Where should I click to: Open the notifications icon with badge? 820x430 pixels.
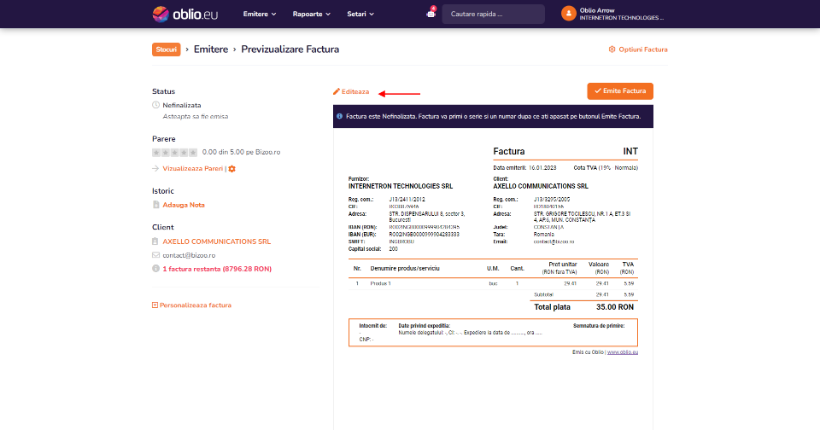(x=431, y=13)
